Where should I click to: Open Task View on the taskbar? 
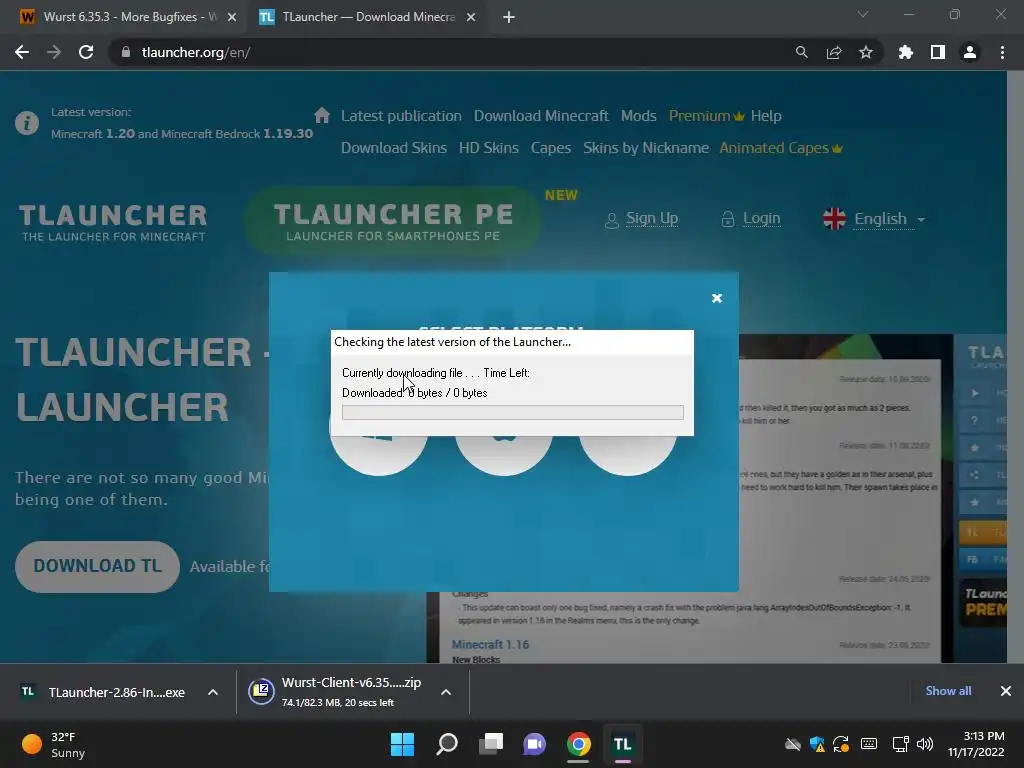pos(490,744)
